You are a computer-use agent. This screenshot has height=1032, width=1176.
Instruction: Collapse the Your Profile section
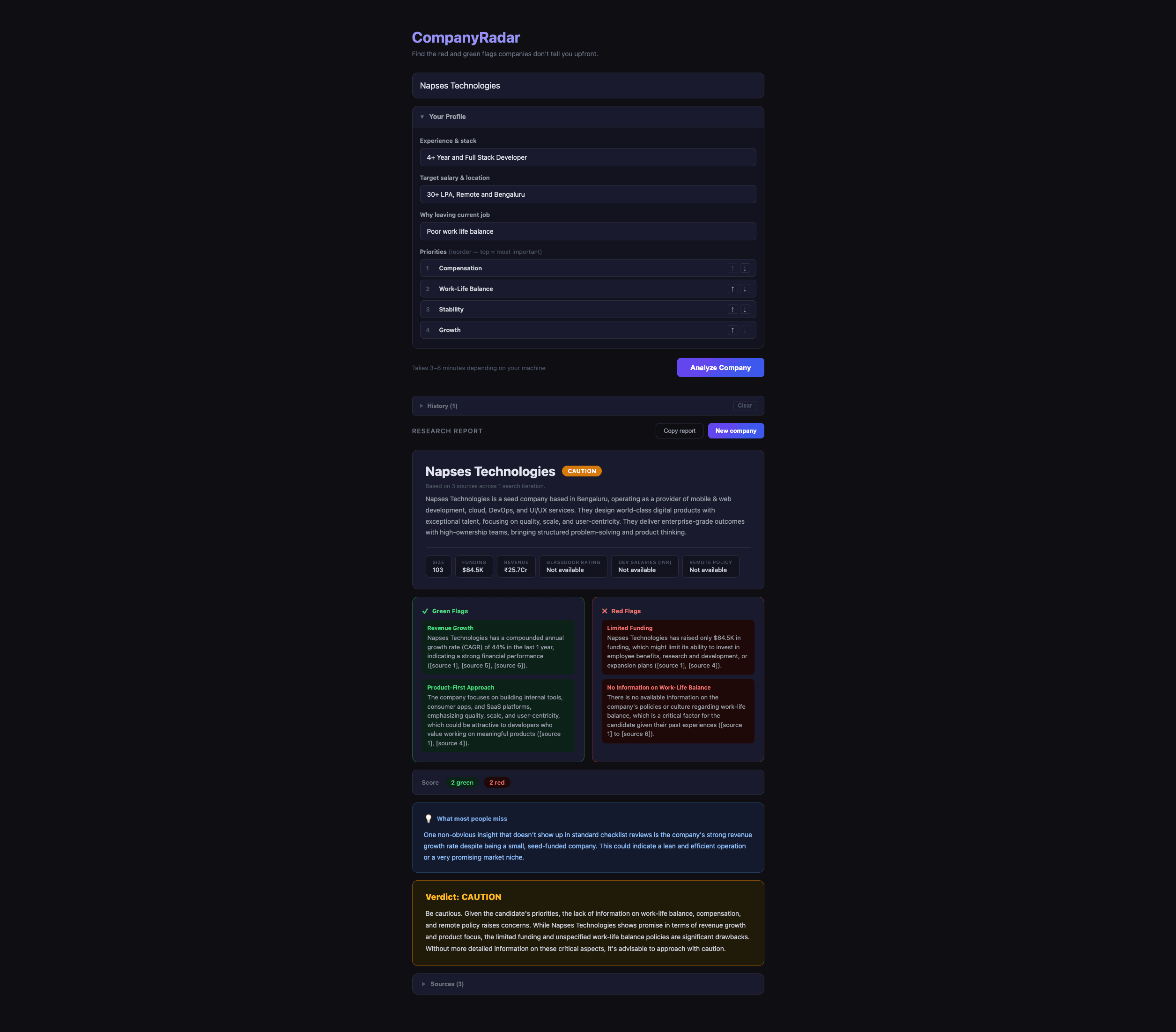[588, 117]
